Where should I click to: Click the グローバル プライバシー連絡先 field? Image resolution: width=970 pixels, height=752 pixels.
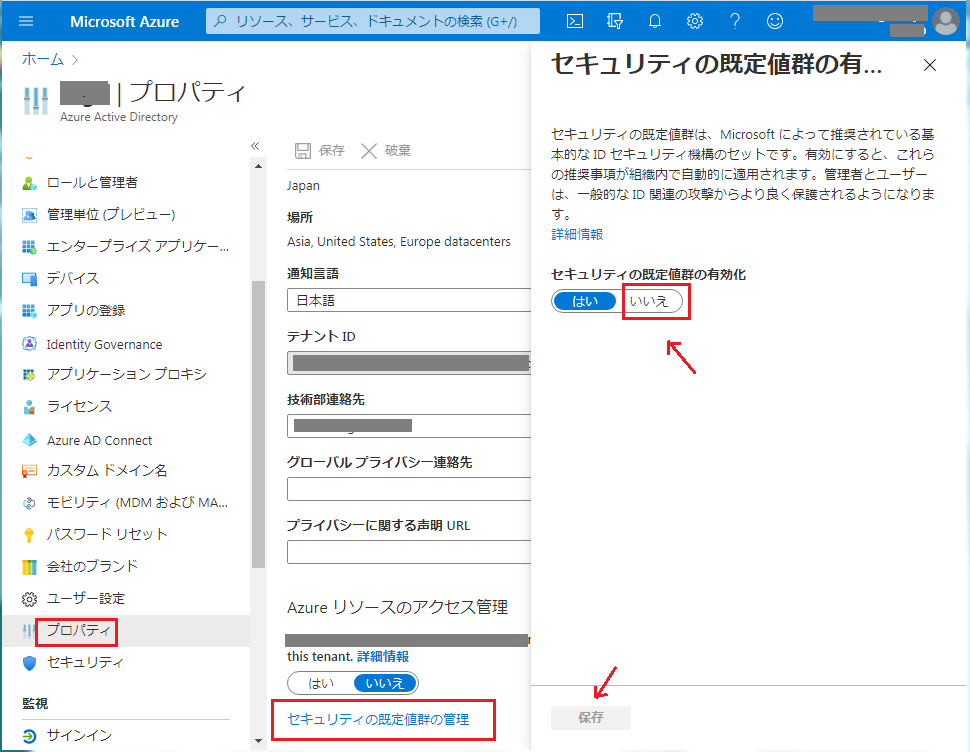(409, 489)
